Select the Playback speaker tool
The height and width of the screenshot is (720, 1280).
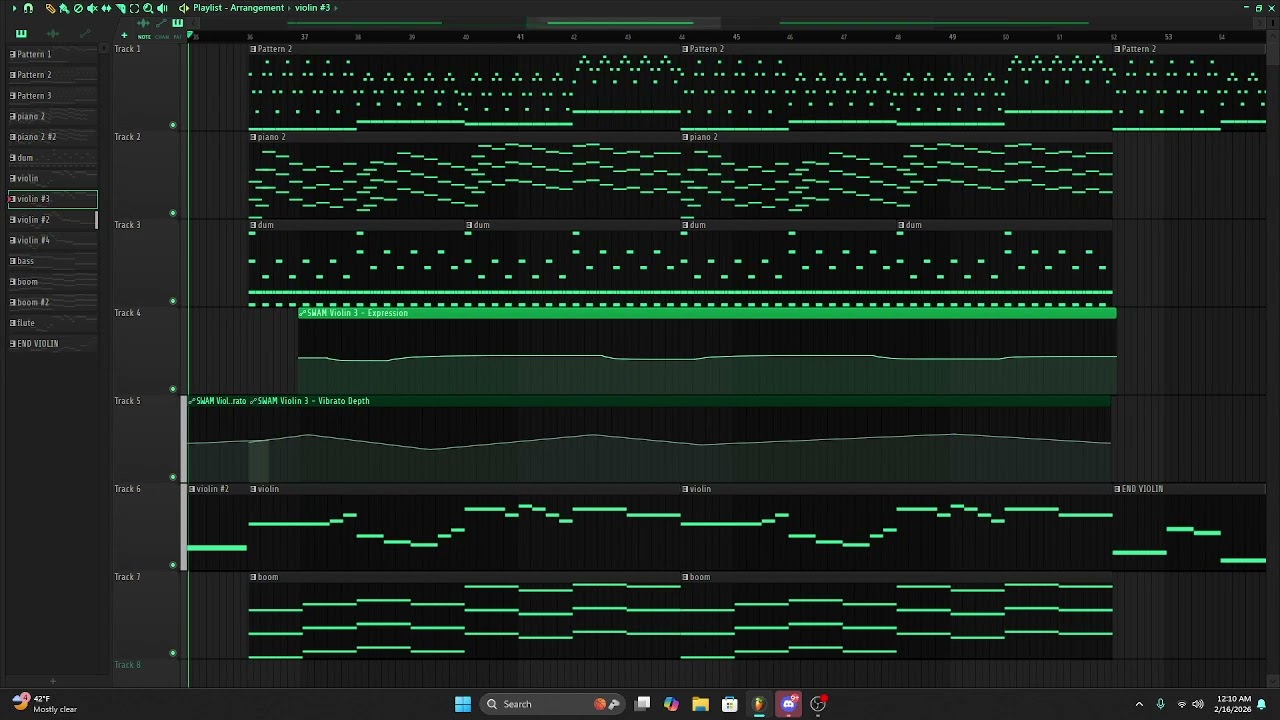pos(162,8)
